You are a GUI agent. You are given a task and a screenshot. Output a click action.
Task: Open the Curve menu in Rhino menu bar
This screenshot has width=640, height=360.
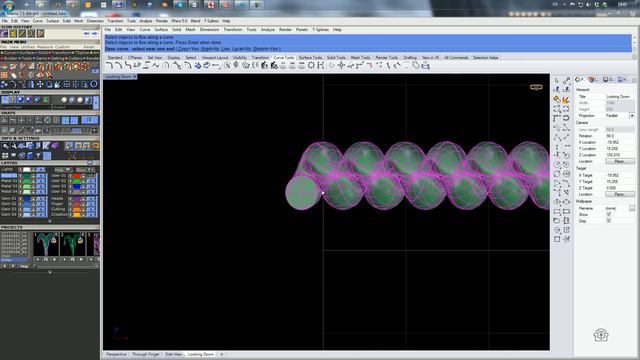[145, 30]
